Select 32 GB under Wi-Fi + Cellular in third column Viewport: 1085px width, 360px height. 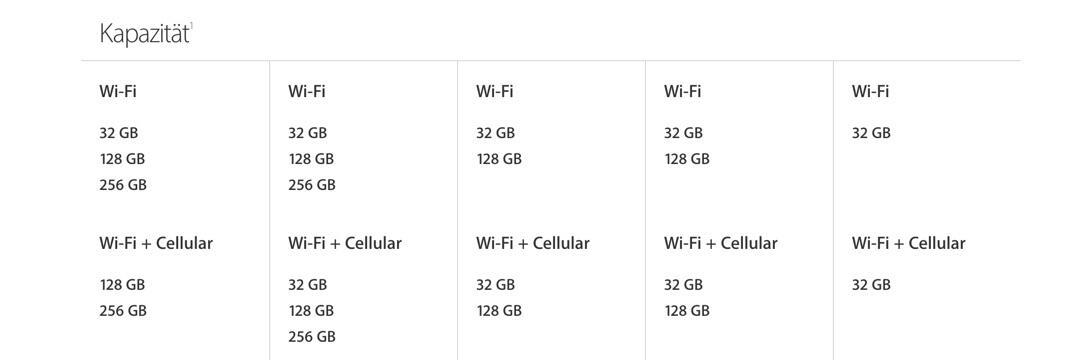click(495, 285)
